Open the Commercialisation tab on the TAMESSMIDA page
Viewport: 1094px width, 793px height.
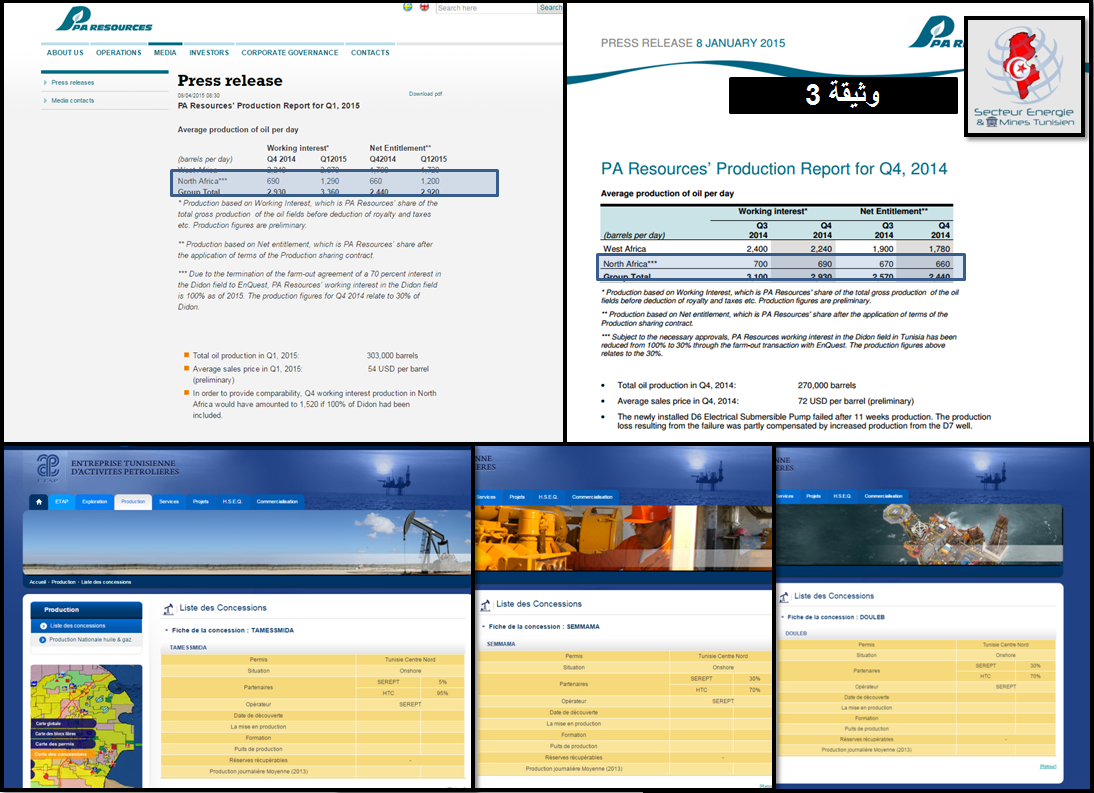277,501
